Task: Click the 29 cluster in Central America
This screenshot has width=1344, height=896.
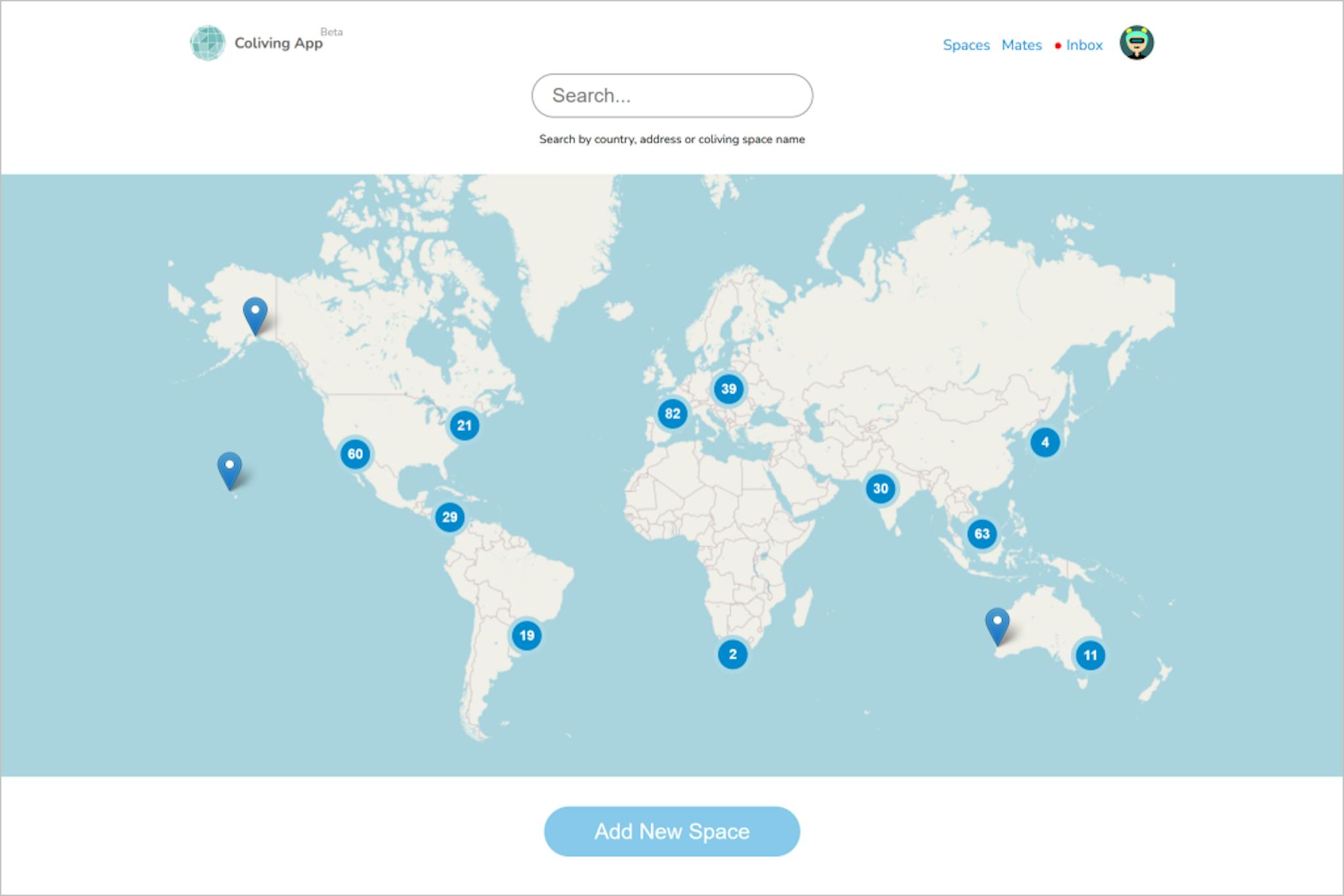Action: (450, 518)
